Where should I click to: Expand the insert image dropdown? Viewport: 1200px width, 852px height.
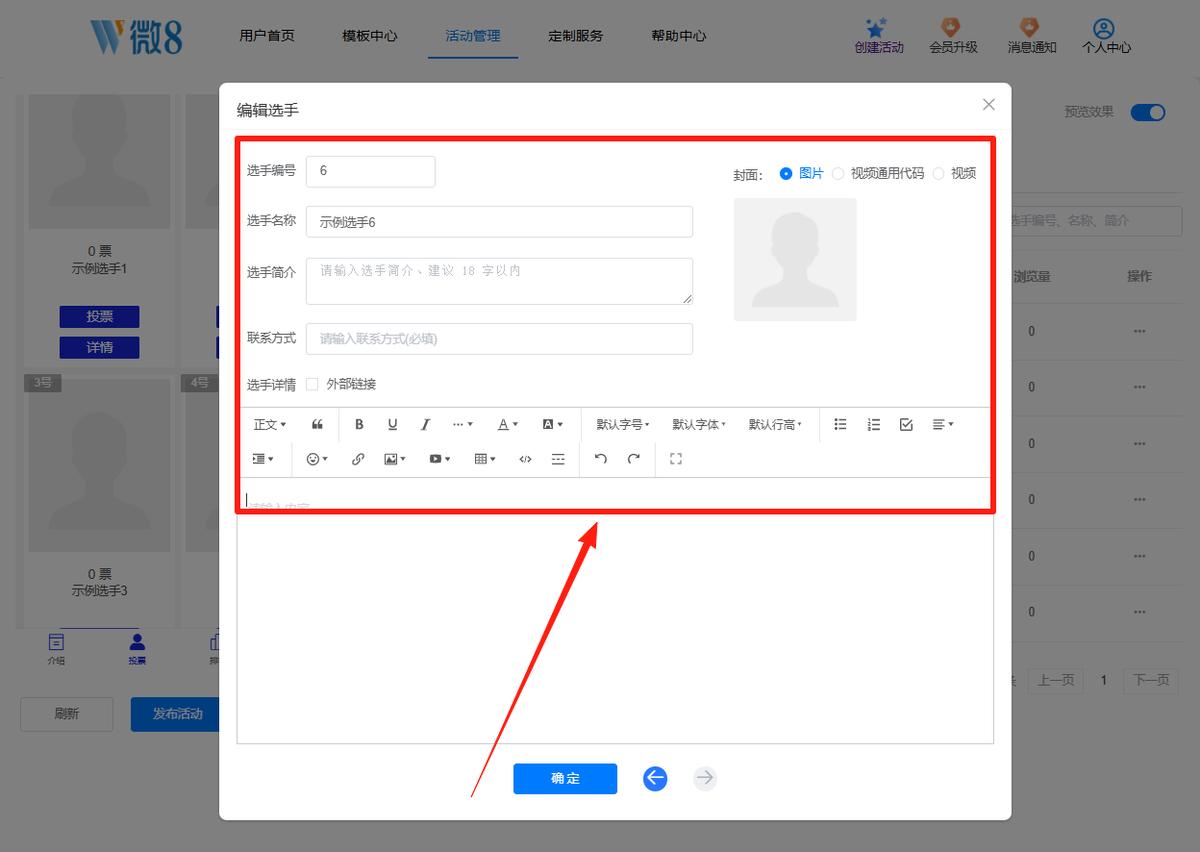pos(395,459)
